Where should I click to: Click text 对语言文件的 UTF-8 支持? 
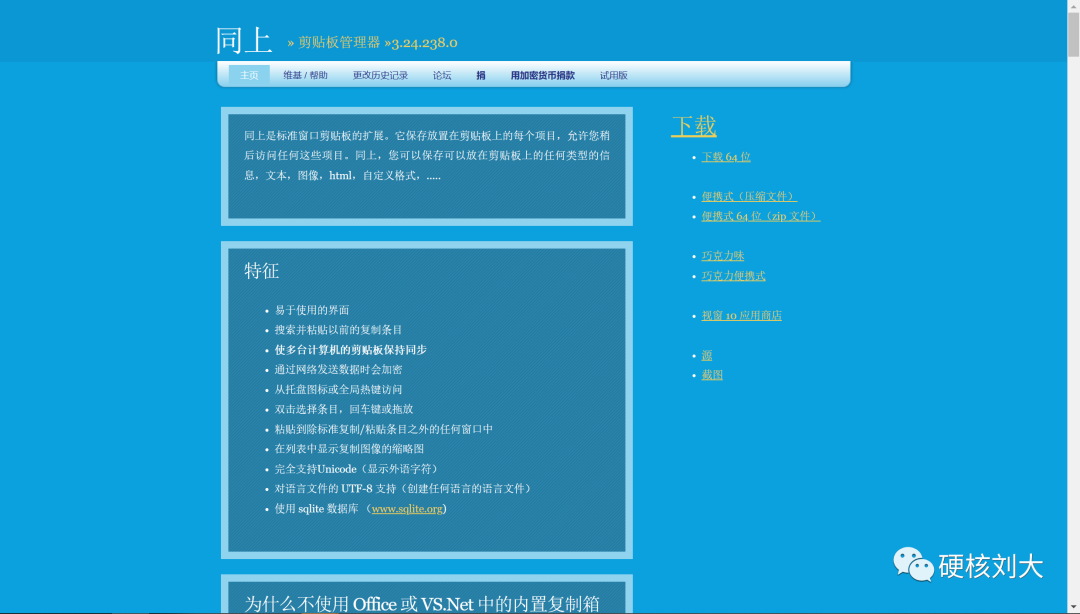tap(335, 489)
